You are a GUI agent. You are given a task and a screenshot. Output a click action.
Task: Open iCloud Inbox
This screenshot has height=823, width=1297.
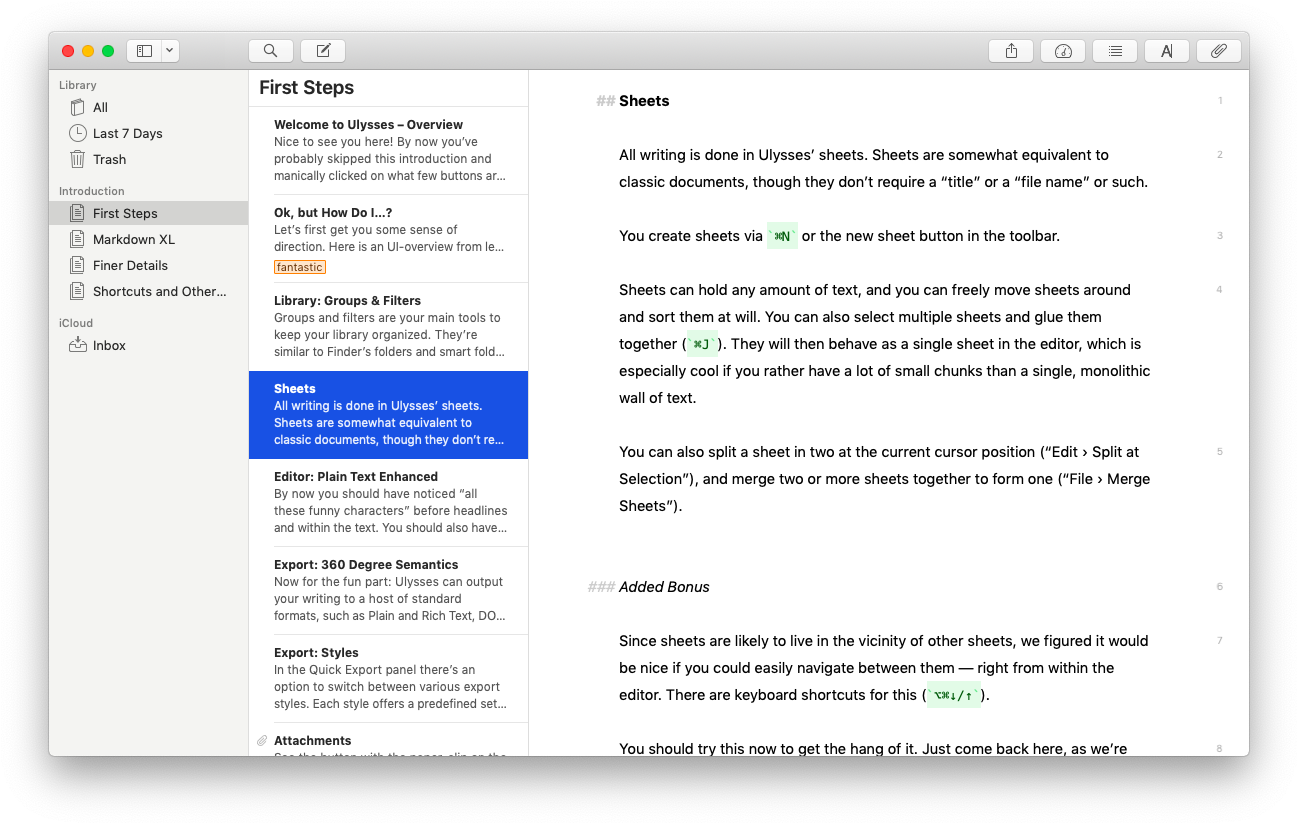[148, 345]
